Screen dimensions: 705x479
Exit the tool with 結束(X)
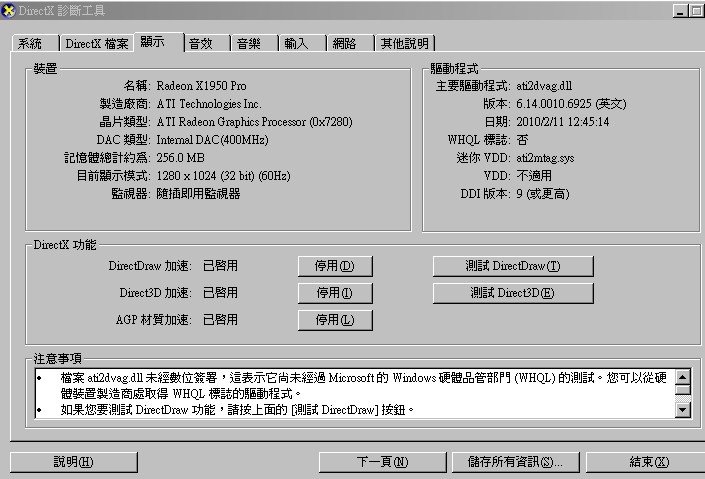click(648, 462)
